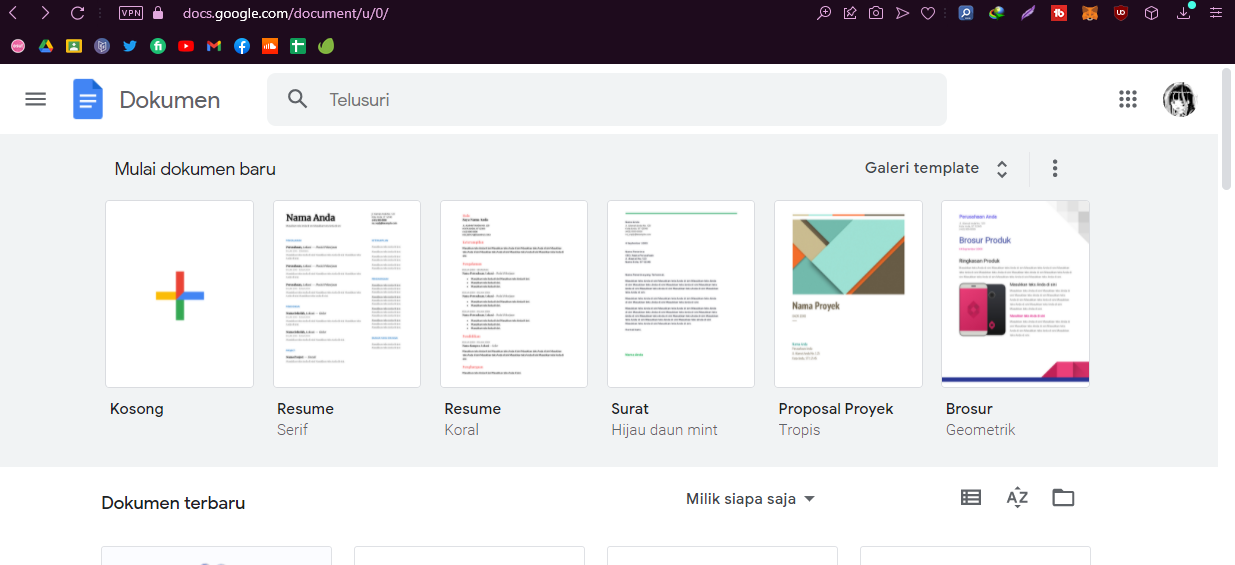Switch to list view of documents

pyautogui.click(x=970, y=497)
